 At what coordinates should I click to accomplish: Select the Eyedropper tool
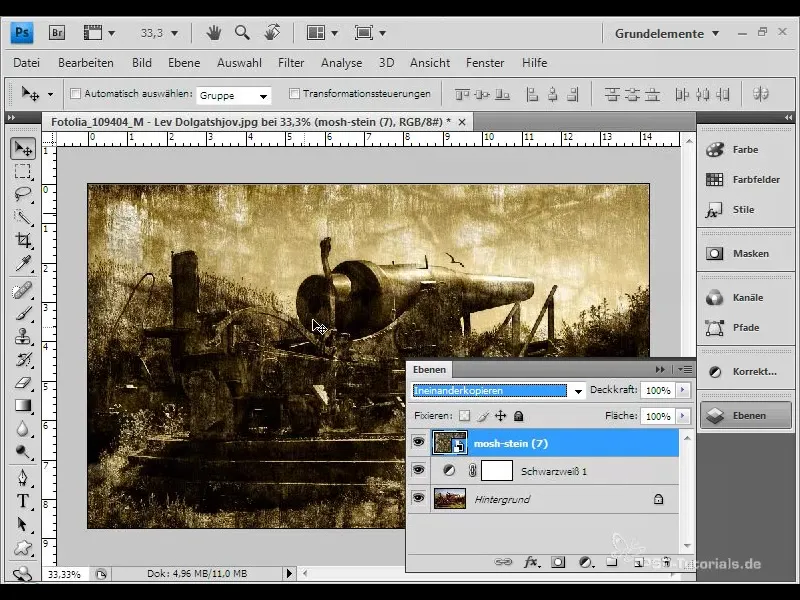[x=23, y=263]
